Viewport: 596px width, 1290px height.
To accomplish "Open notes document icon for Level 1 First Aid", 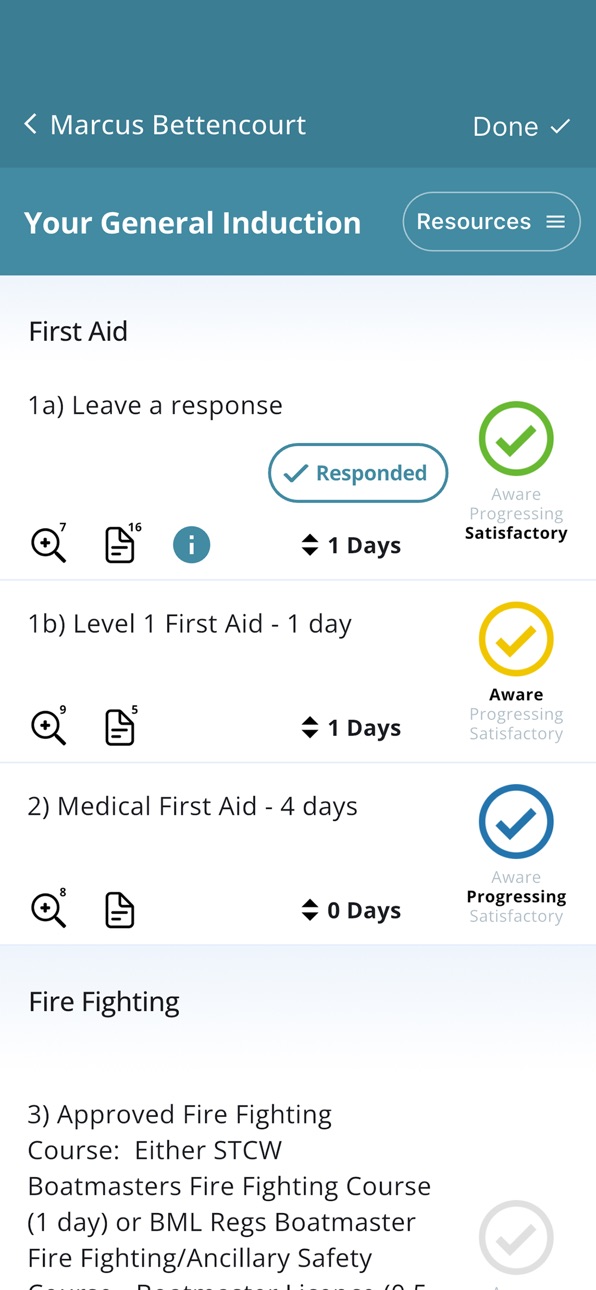I will [121, 727].
